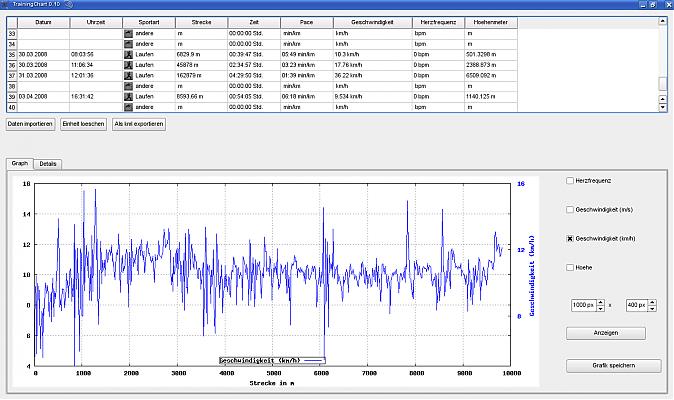The width and height of the screenshot is (674, 400).
Task: Click the Strecke column header
Action: point(200,21)
